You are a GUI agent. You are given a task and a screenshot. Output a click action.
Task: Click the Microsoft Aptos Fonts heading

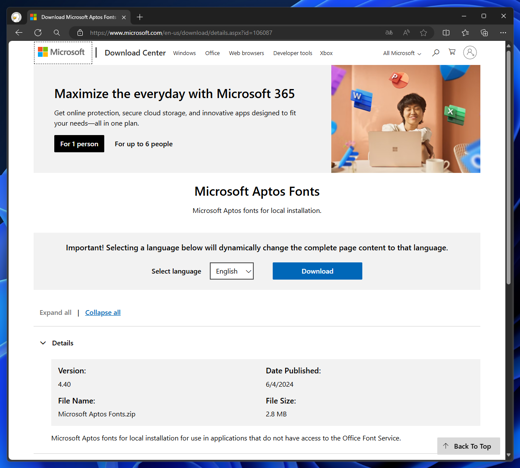[257, 191]
